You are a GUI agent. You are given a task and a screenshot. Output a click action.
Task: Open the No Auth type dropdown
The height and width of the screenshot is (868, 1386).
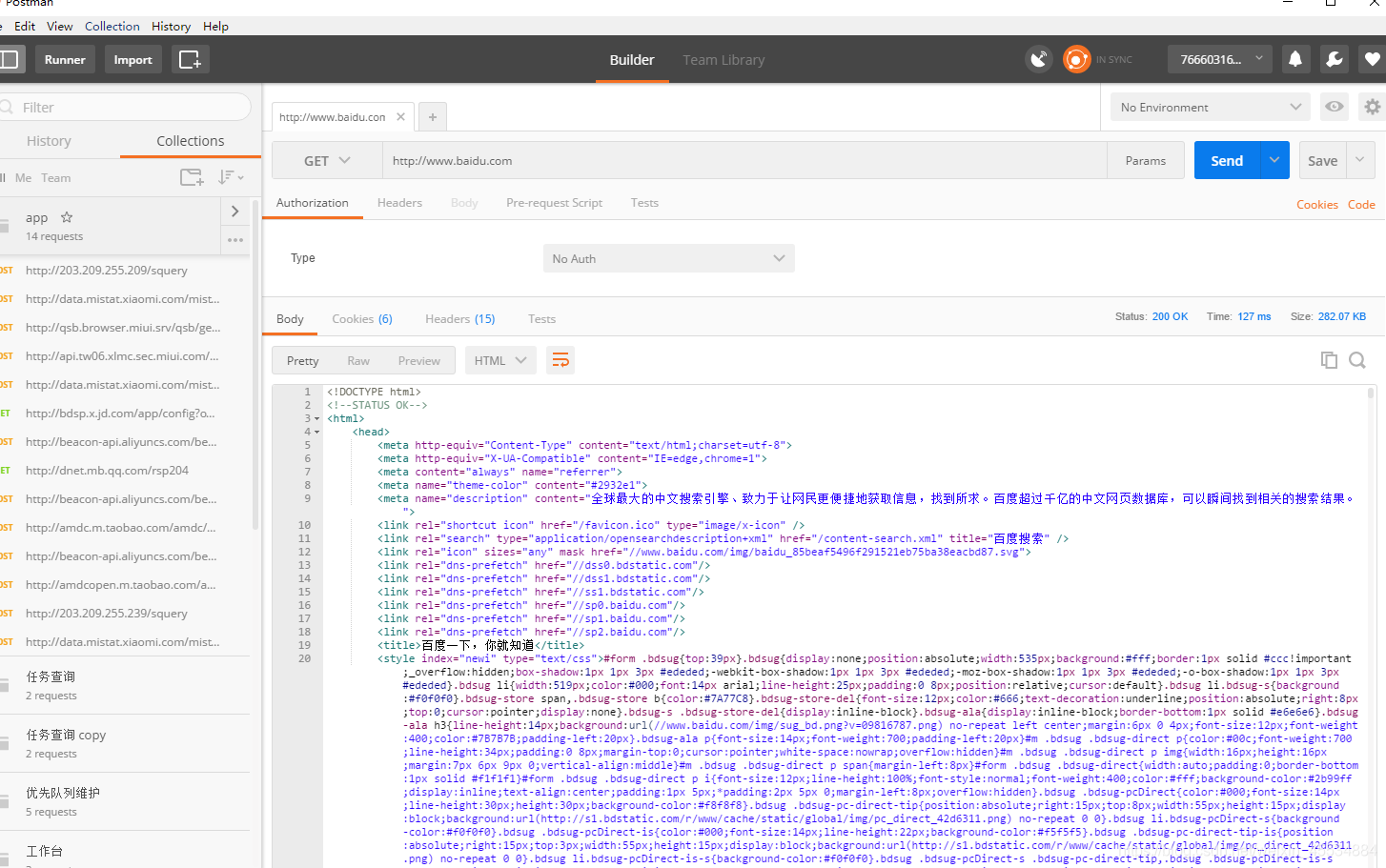click(x=668, y=258)
